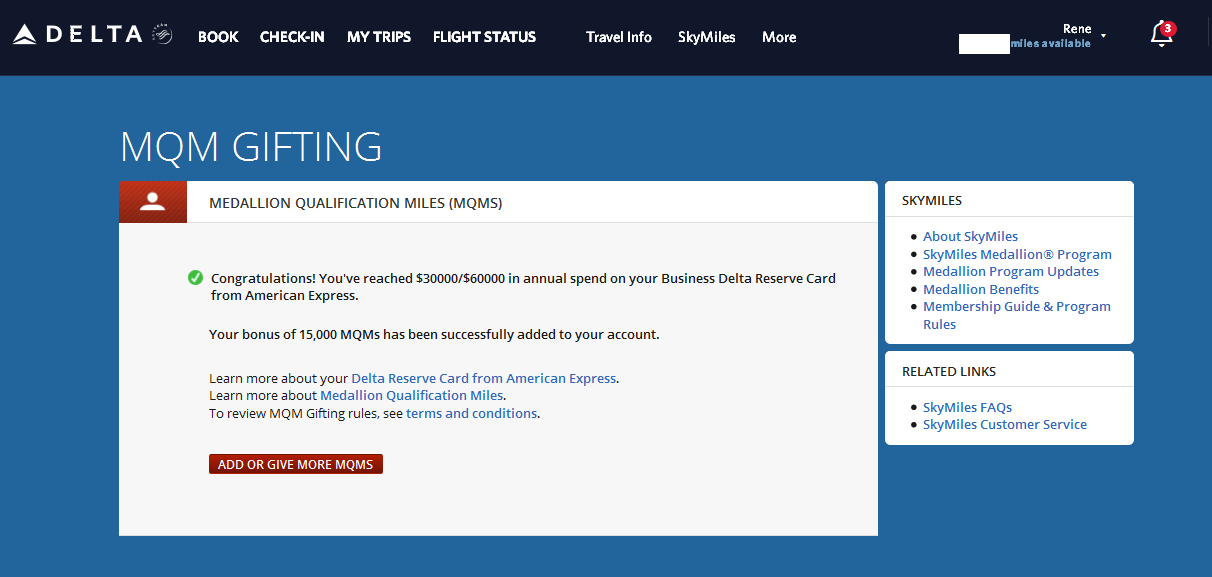Expand the Travel Info menu
This screenshot has height=577, width=1212.
coord(618,37)
